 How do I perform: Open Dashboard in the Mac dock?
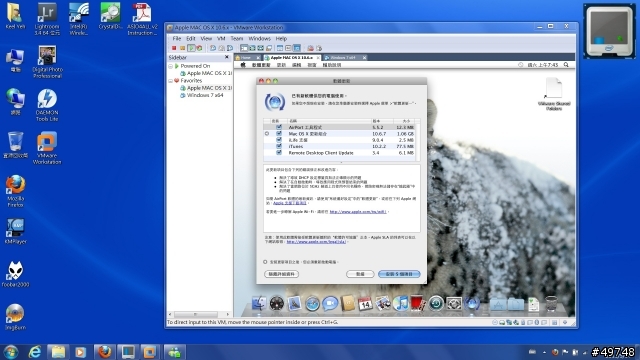click(x=276, y=304)
